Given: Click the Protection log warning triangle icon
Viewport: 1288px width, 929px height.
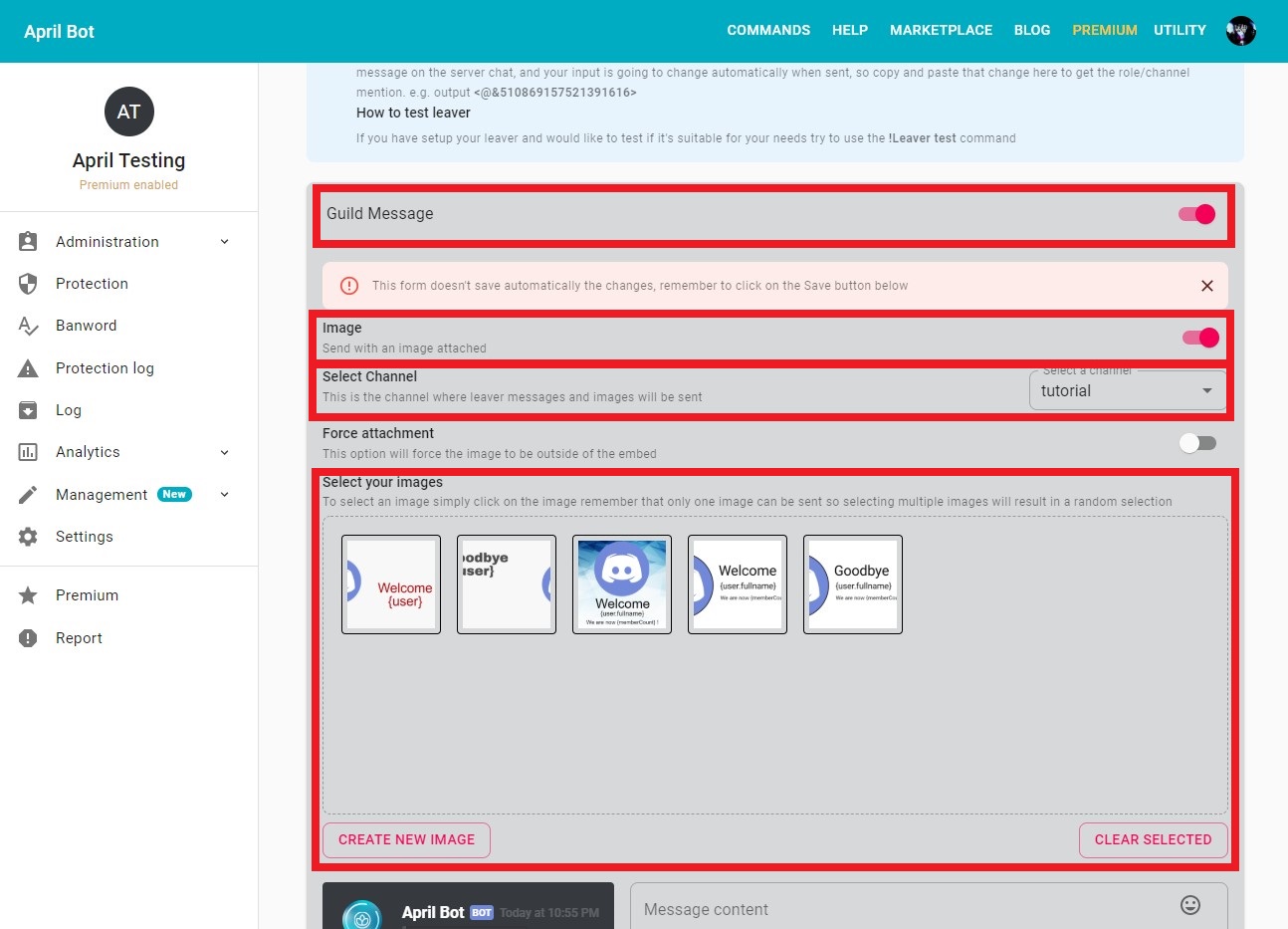Looking at the screenshot, I should [x=28, y=368].
